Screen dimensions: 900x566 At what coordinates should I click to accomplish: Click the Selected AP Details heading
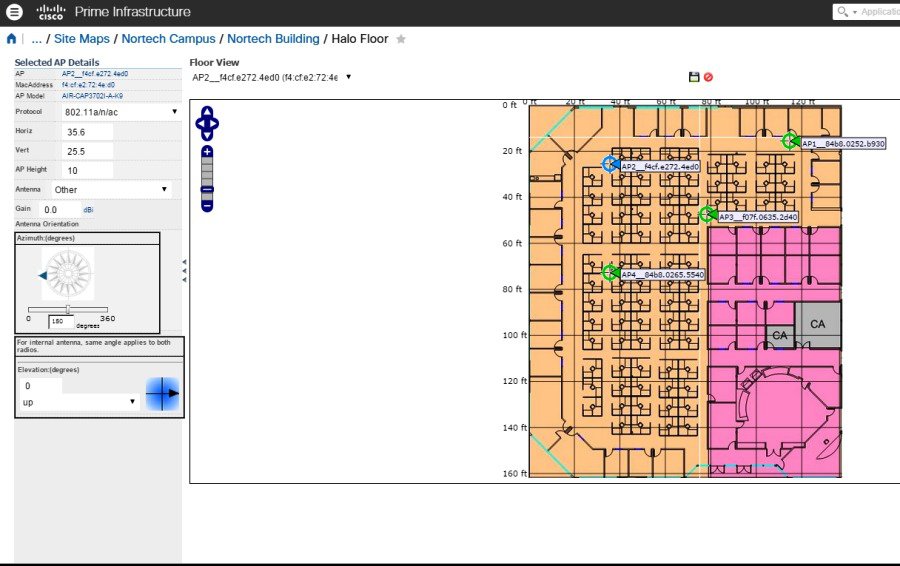pyautogui.click(x=57, y=62)
